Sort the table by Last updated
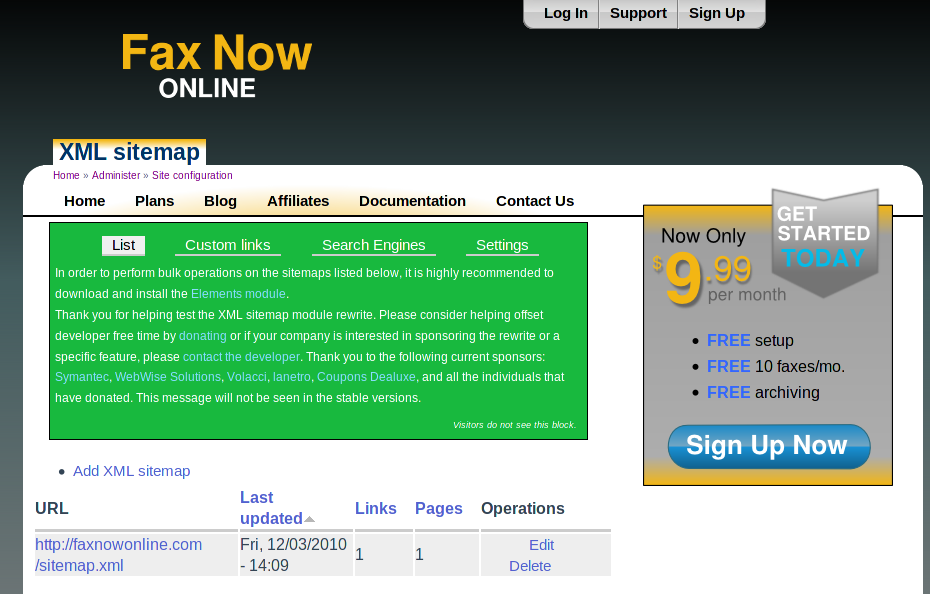930x594 pixels. pyautogui.click(x=271, y=508)
